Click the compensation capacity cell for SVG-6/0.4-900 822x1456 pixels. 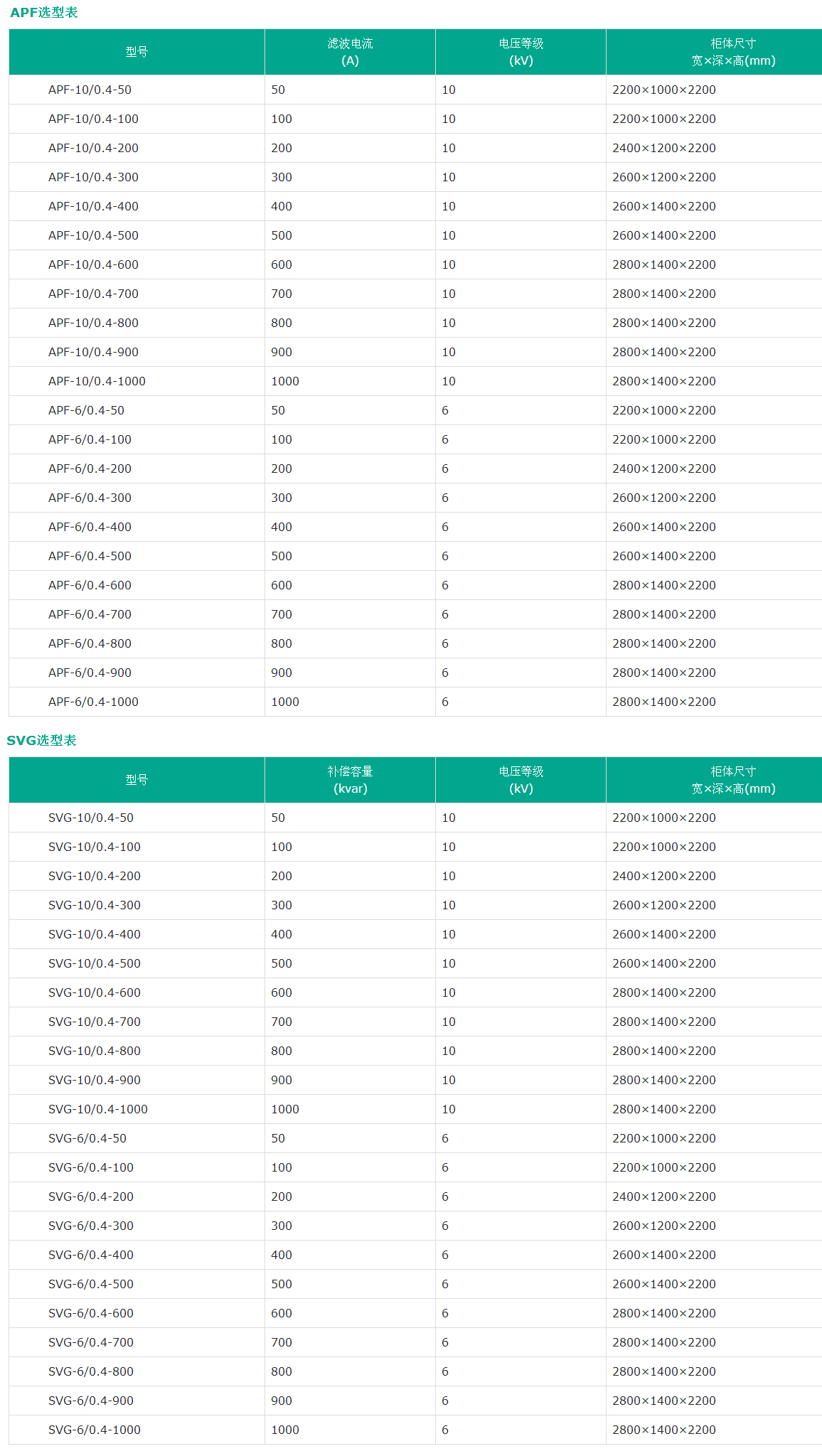[x=282, y=1401]
